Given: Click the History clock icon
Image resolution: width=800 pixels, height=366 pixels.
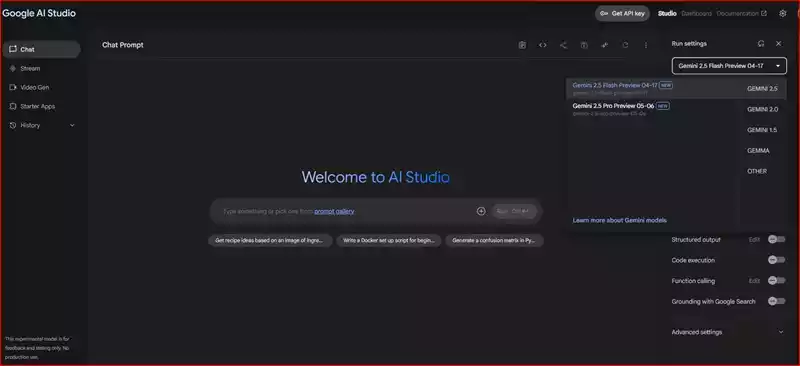Looking at the screenshot, I should pos(13,125).
